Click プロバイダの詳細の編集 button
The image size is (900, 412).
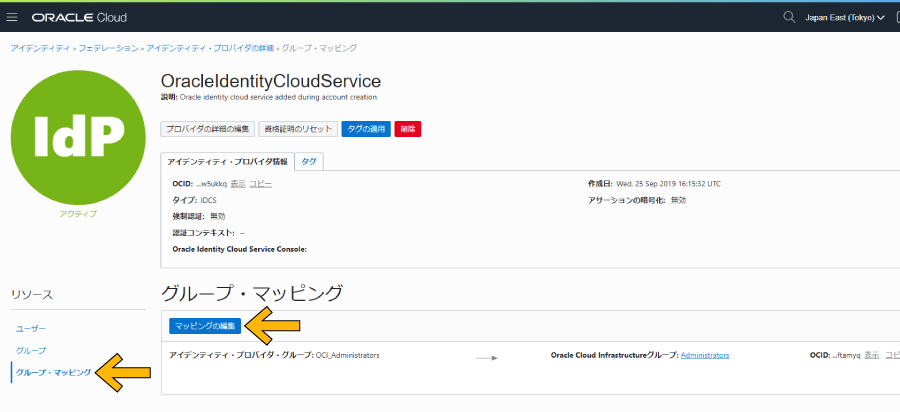[207, 129]
